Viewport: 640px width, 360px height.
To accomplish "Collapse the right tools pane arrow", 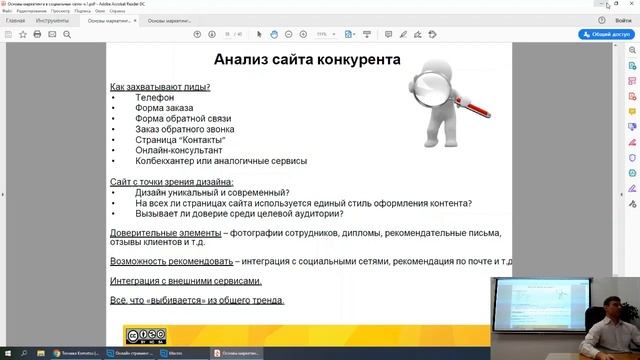I will [x=622, y=194].
